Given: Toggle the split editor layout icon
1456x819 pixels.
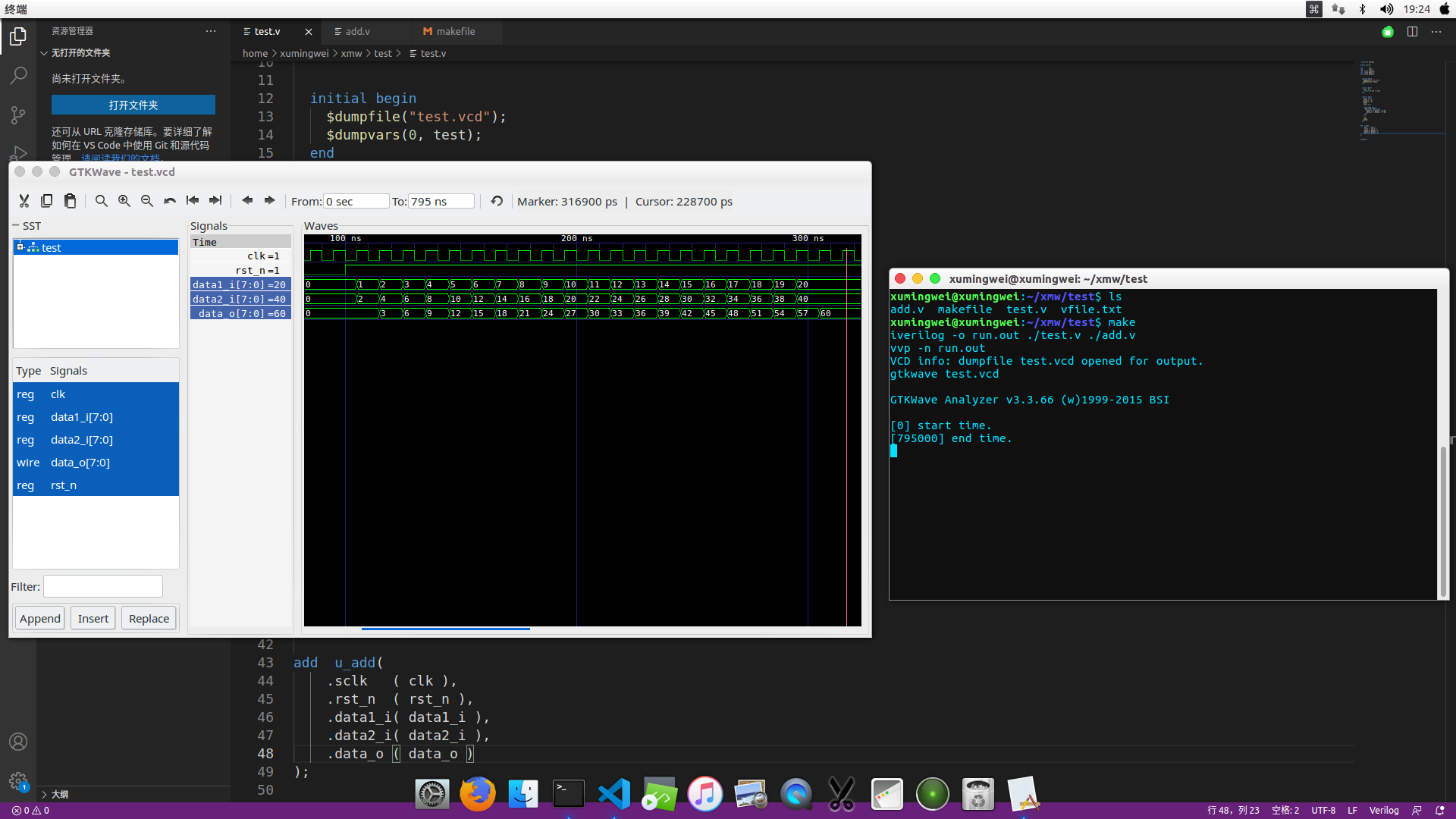Looking at the screenshot, I should [x=1412, y=32].
